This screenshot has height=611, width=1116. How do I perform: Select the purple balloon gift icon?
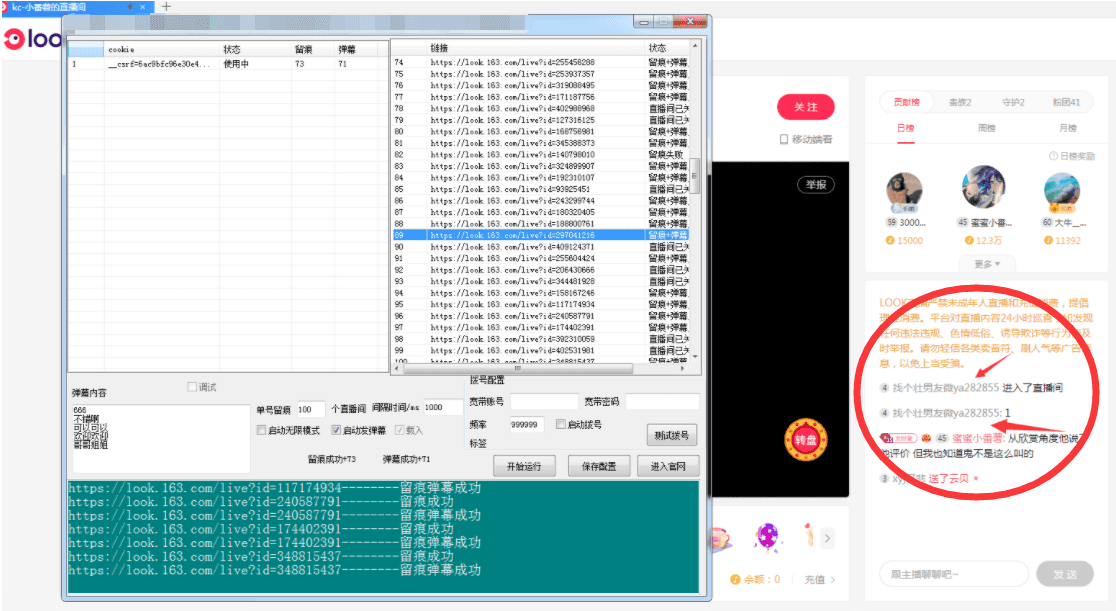coord(767,536)
